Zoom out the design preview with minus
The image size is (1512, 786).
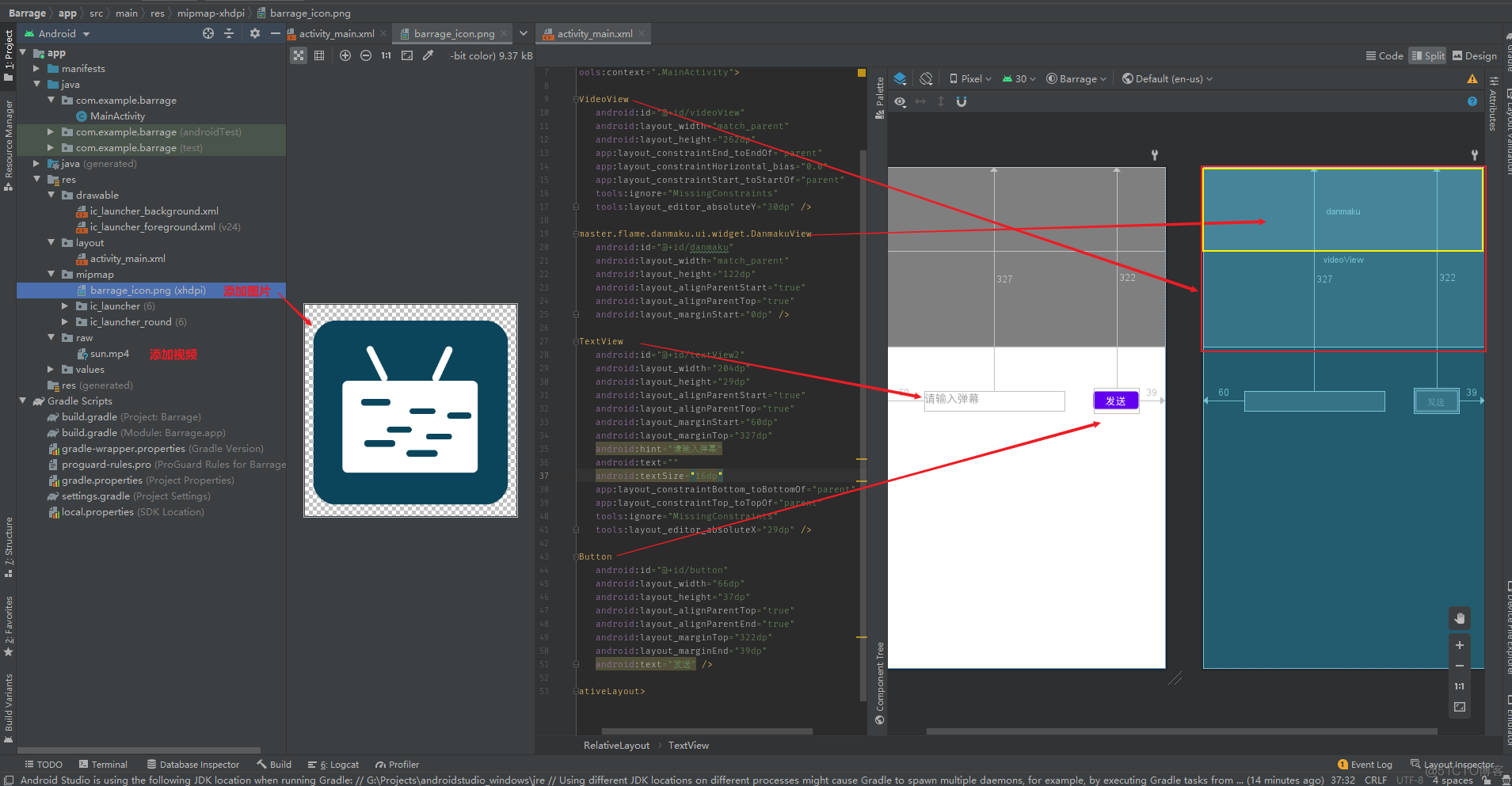click(1460, 666)
